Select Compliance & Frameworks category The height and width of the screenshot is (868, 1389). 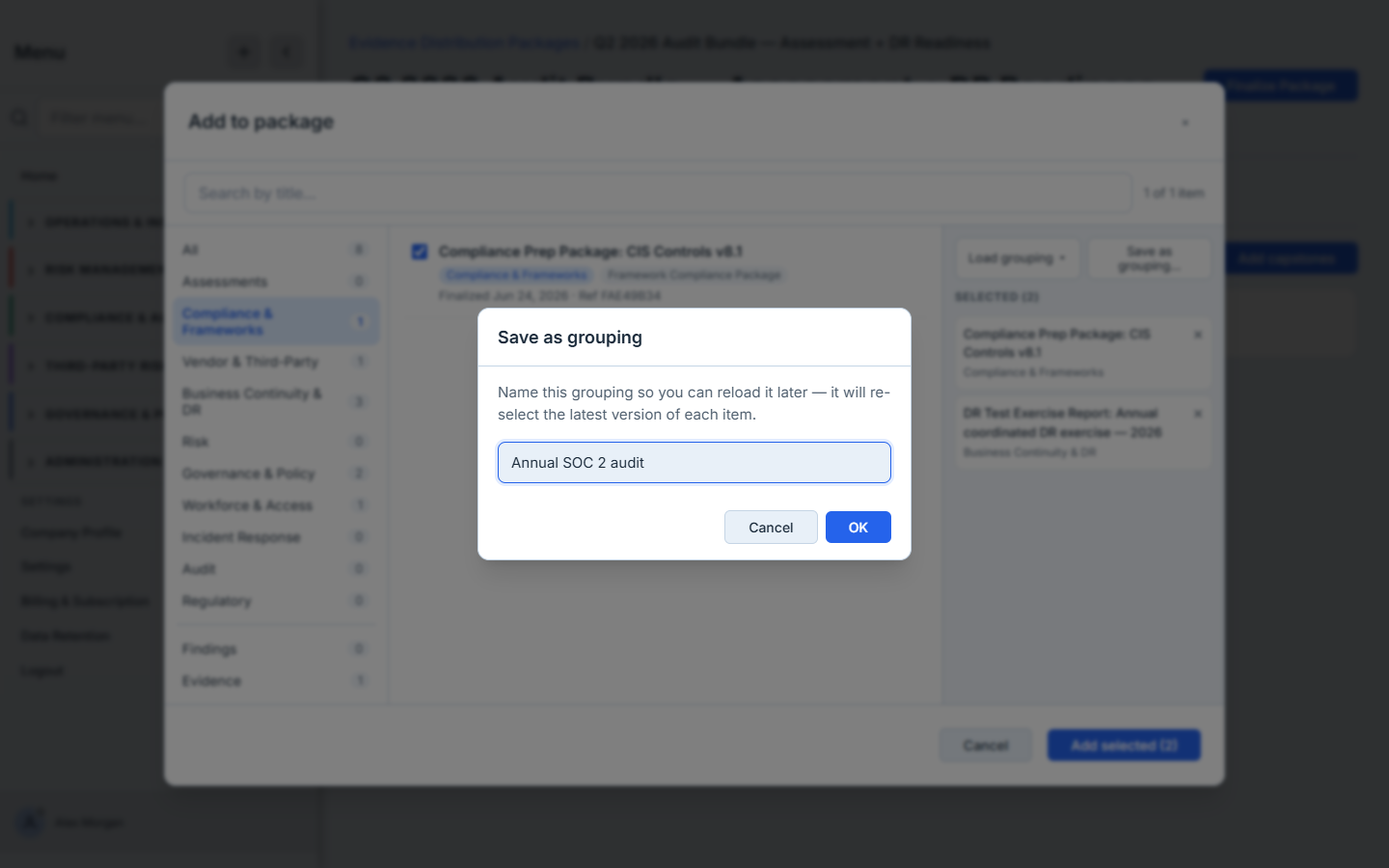[x=276, y=321]
